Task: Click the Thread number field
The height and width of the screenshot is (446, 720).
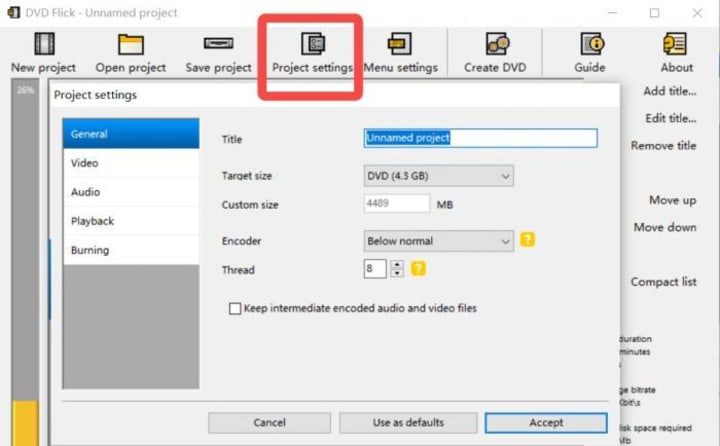Action: [375, 268]
